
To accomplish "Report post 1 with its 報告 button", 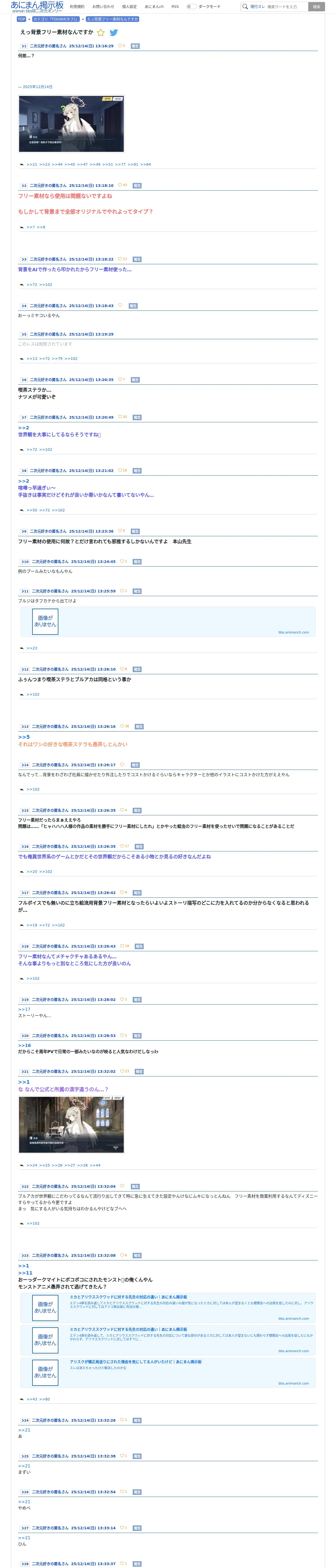I will [x=135, y=46].
